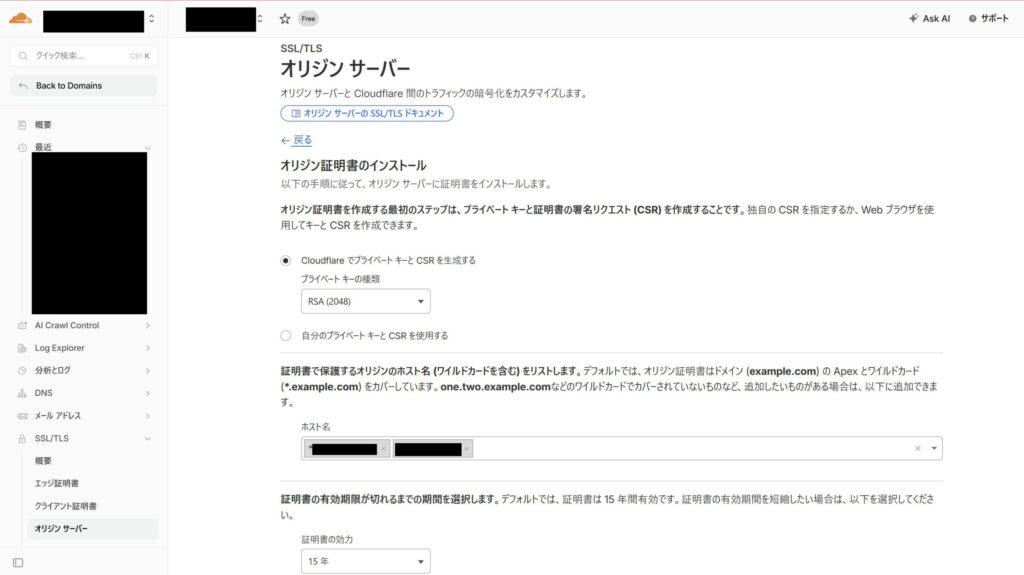Click the SSL/TLS lock icon

[x=22, y=438]
